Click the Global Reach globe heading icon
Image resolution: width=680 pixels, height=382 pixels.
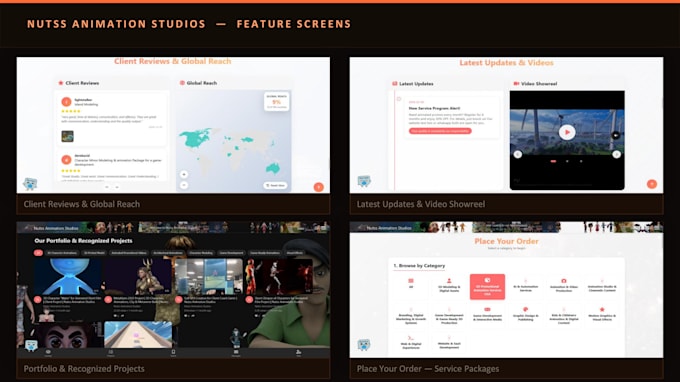tap(182, 83)
